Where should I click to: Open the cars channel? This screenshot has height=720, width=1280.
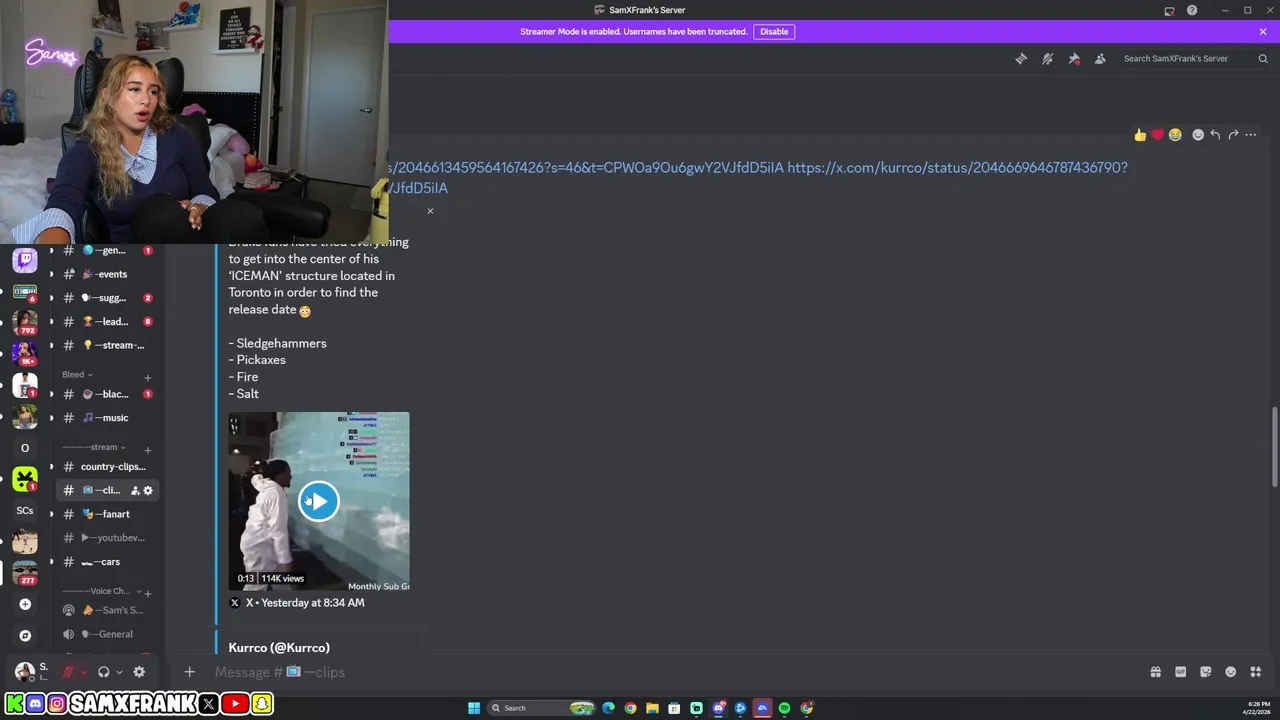pos(107,562)
